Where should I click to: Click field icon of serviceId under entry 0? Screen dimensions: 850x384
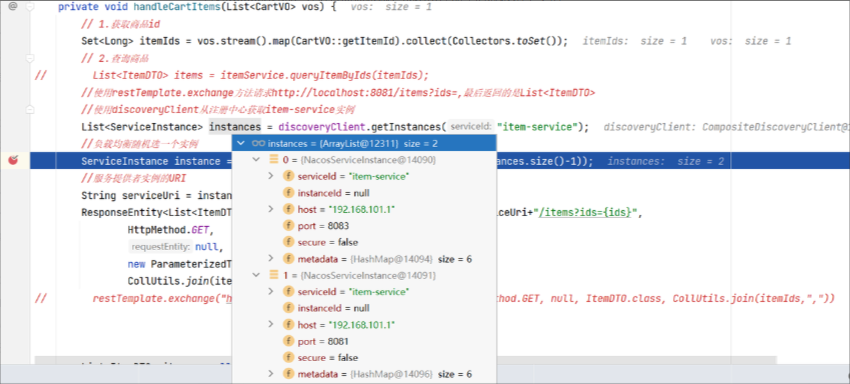tap(288, 176)
